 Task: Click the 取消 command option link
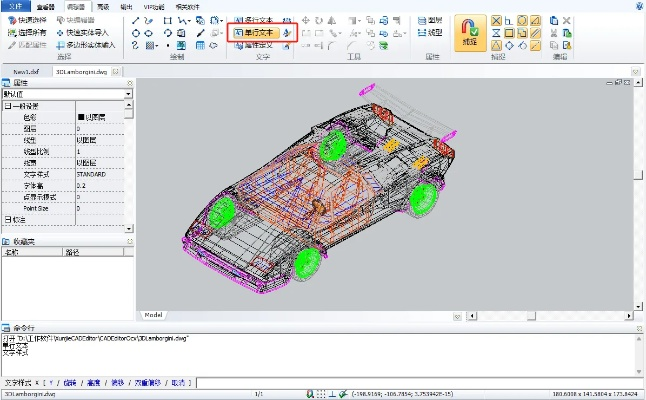[x=176, y=383]
